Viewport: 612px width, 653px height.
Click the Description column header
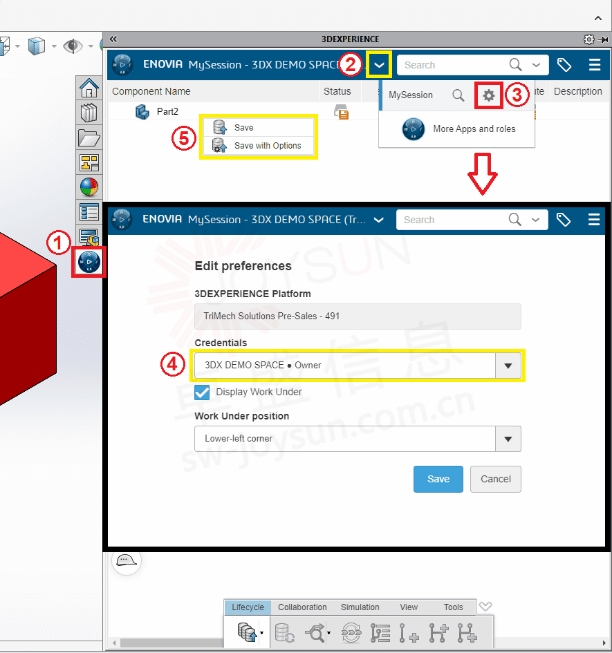(x=578, y=91)
